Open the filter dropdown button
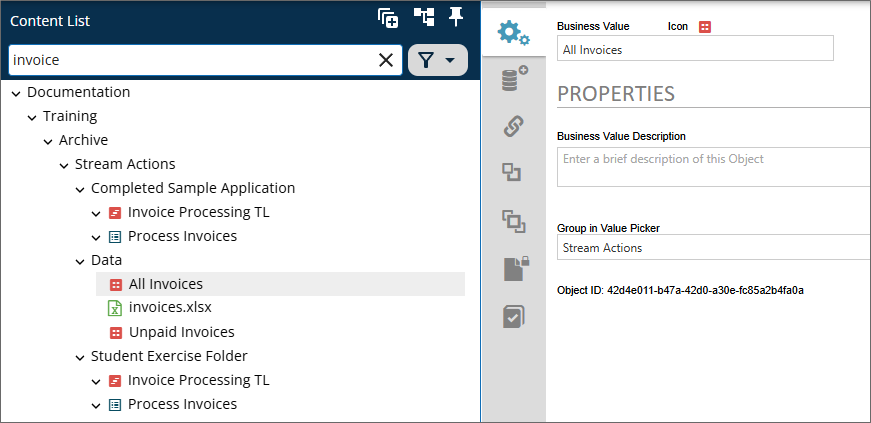The width and height of the screenshot is (871, 423). [x=438, y=60]
